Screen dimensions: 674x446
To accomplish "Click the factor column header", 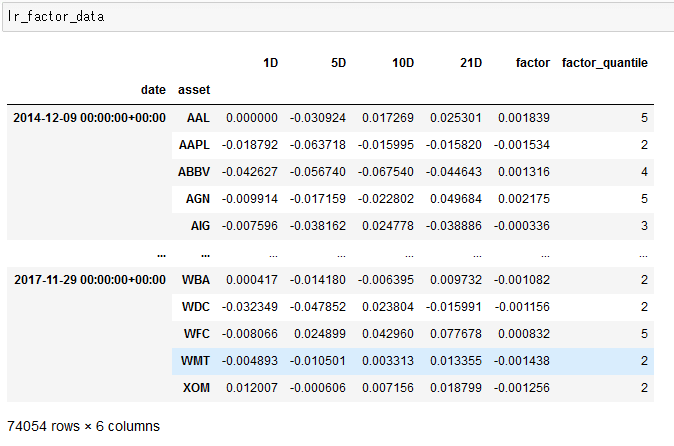I will pyautogui.click(x=533, y=63).
